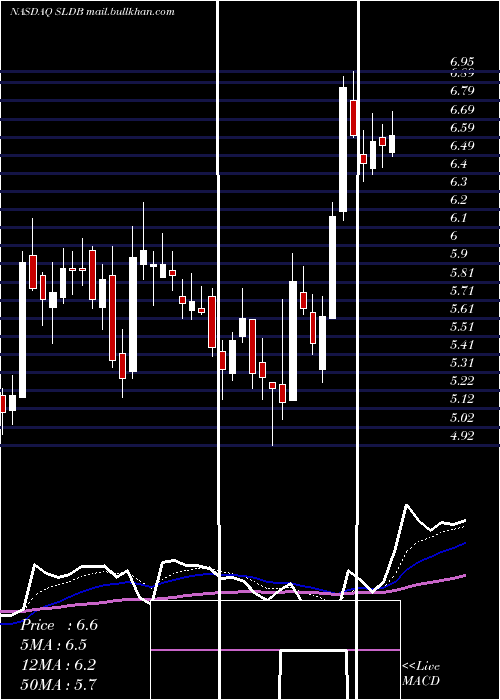Viewport: 500px width, 700px height.
Task: Click the 5.12 price axis label
Action: (x=462, y=399)
